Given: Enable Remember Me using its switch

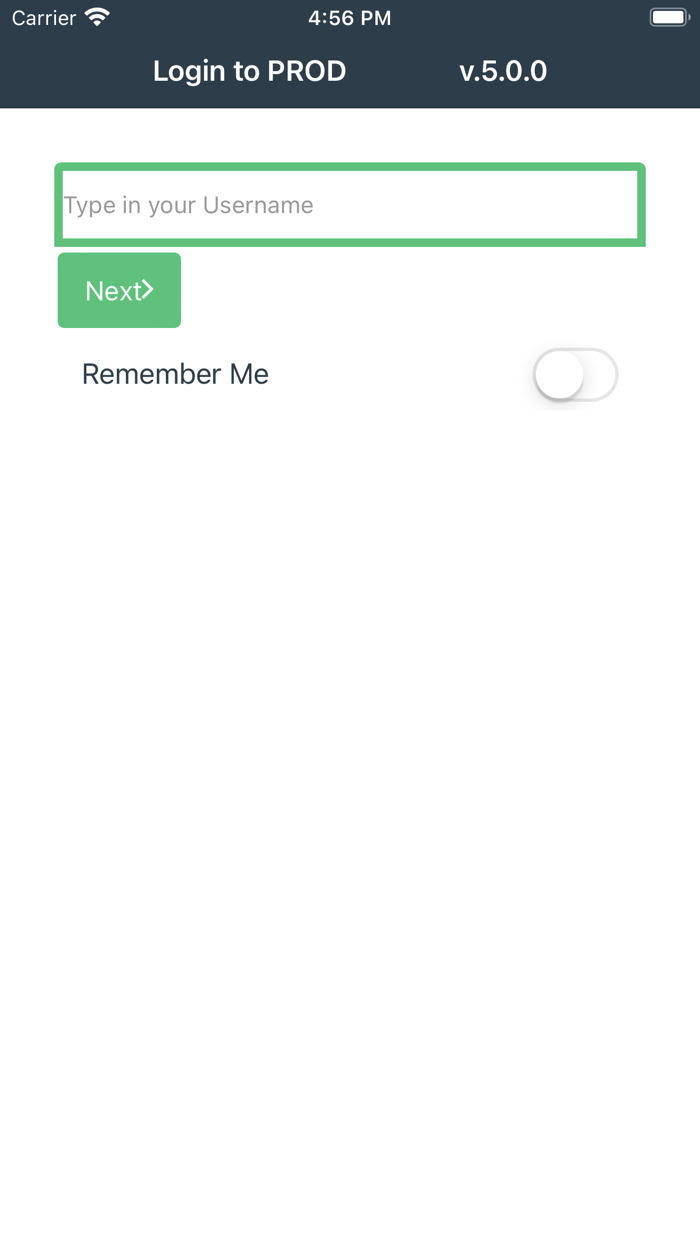Looking at the screenshot, I should [575, 374].
